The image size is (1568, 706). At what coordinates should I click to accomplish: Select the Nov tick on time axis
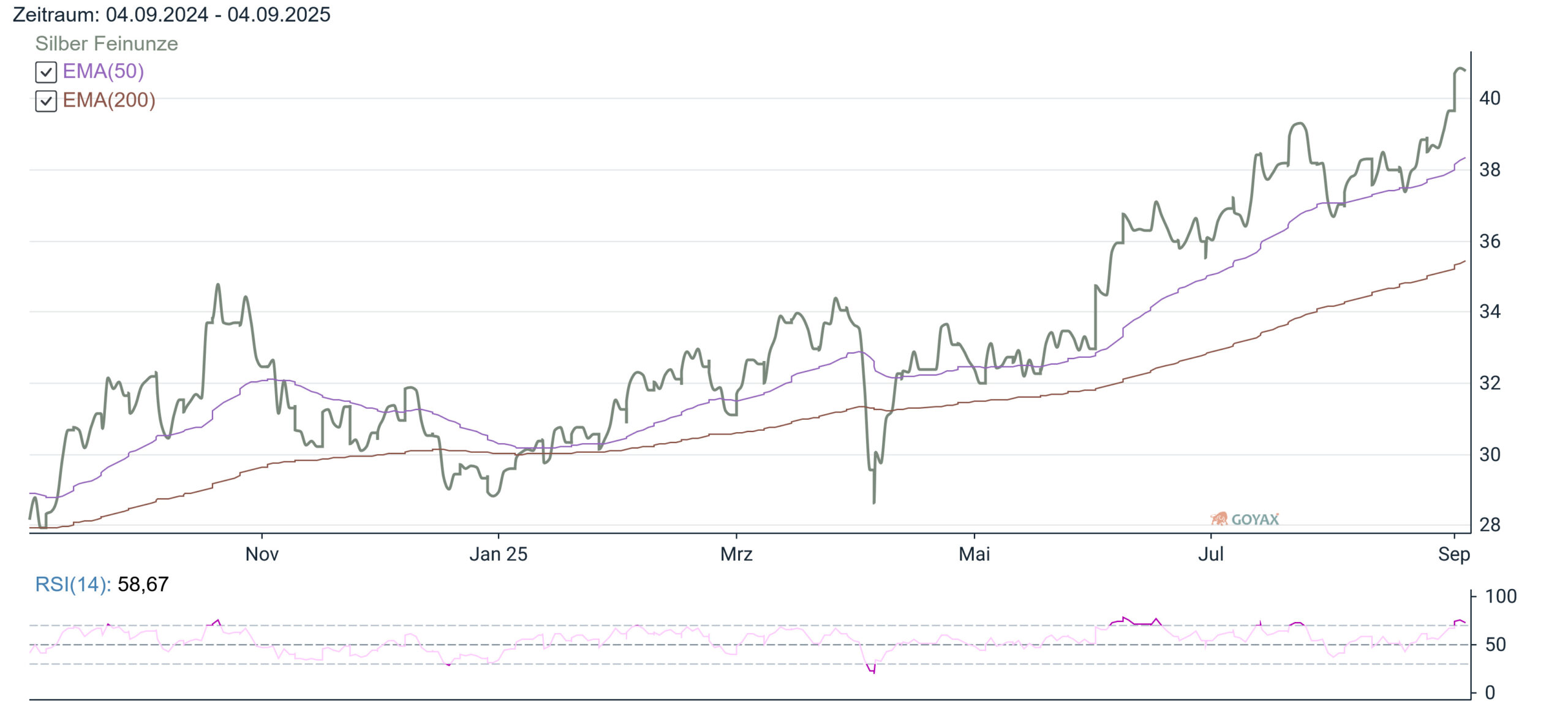pos(262,554)
